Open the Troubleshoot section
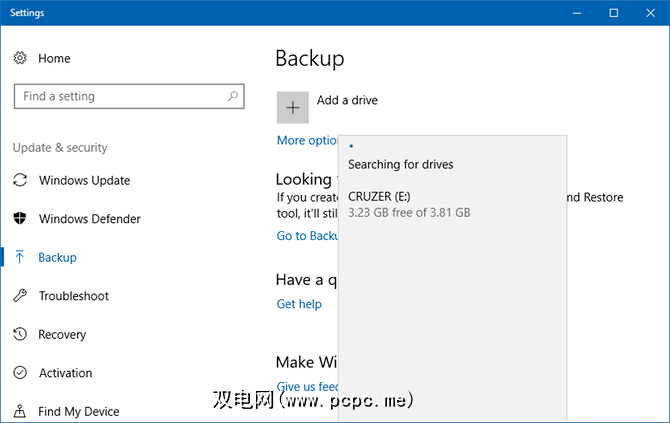 click(x=73, y=296)
